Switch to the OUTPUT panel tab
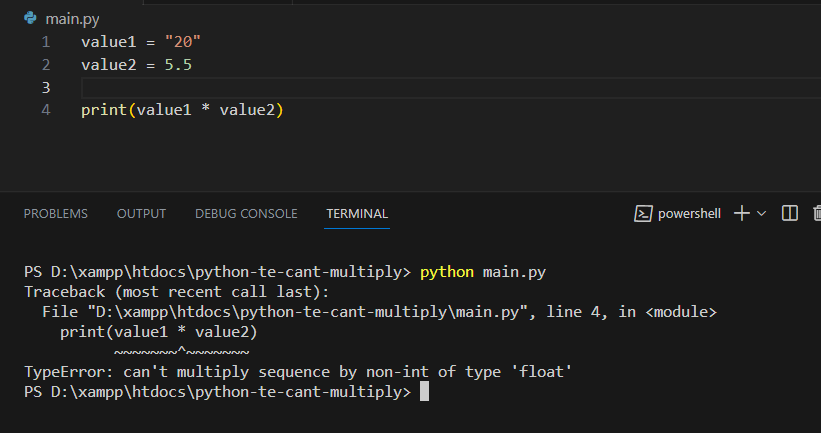The image size is (821, 433). (x=141, y=214)
